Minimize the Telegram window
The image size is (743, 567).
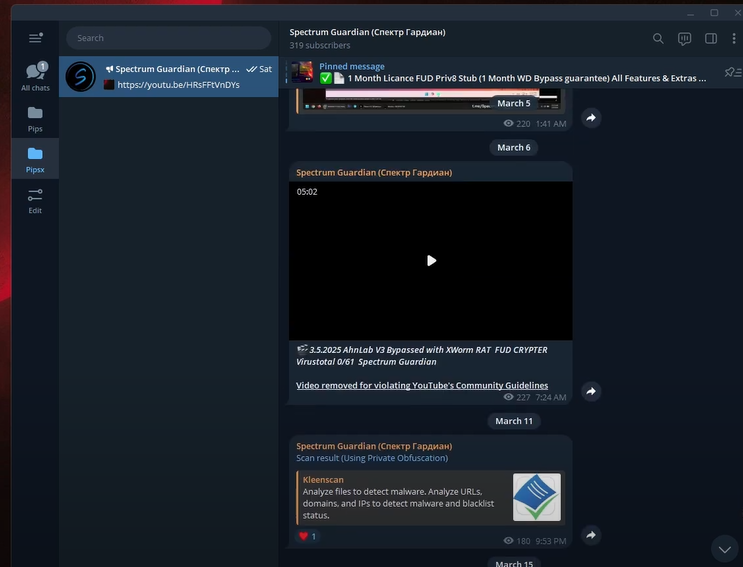(690, 14)
